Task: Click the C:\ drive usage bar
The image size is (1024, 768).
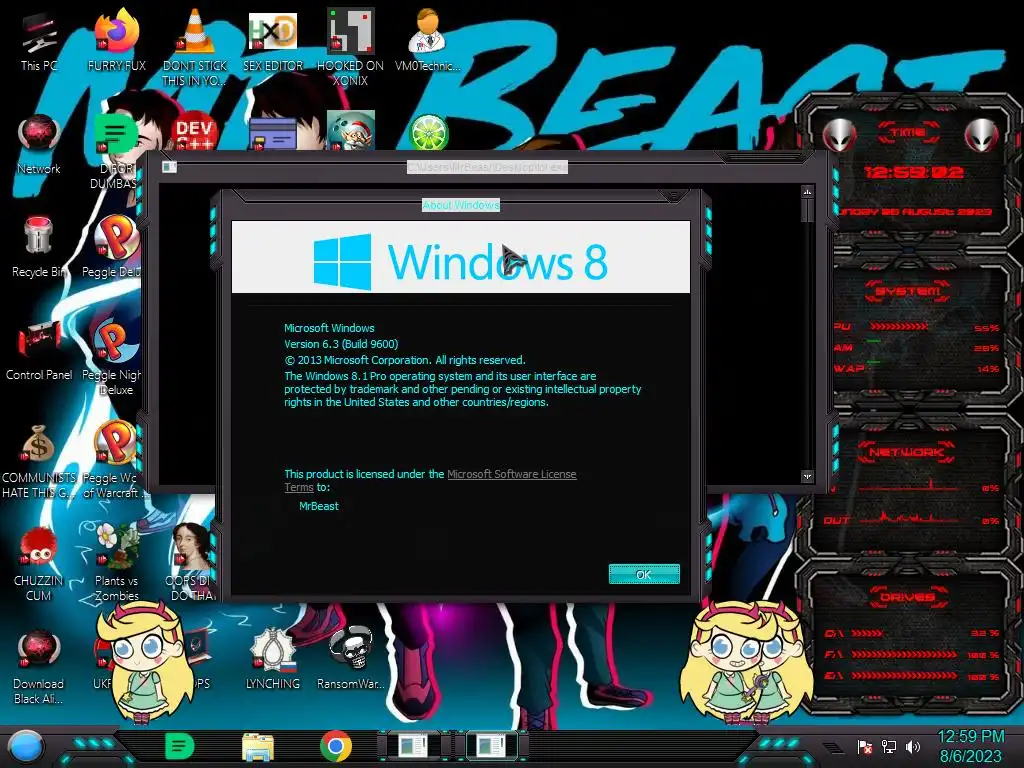Action: click(x=867, y=633)
